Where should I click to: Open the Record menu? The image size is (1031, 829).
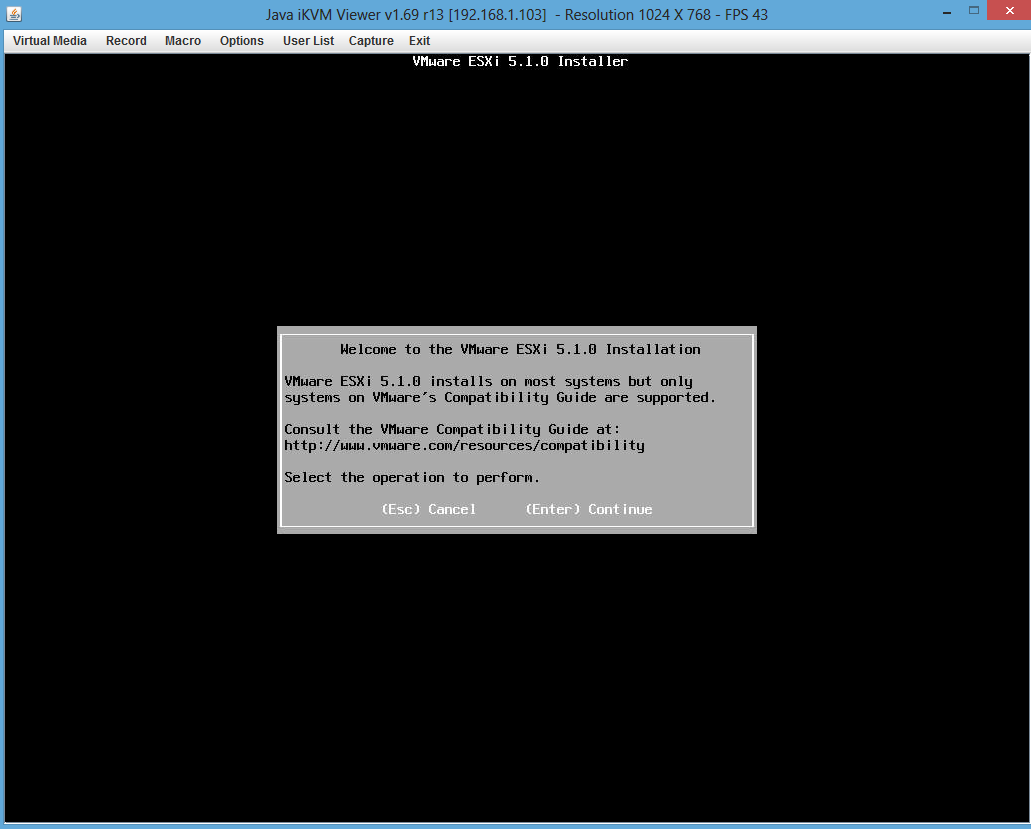click(126, 41)
